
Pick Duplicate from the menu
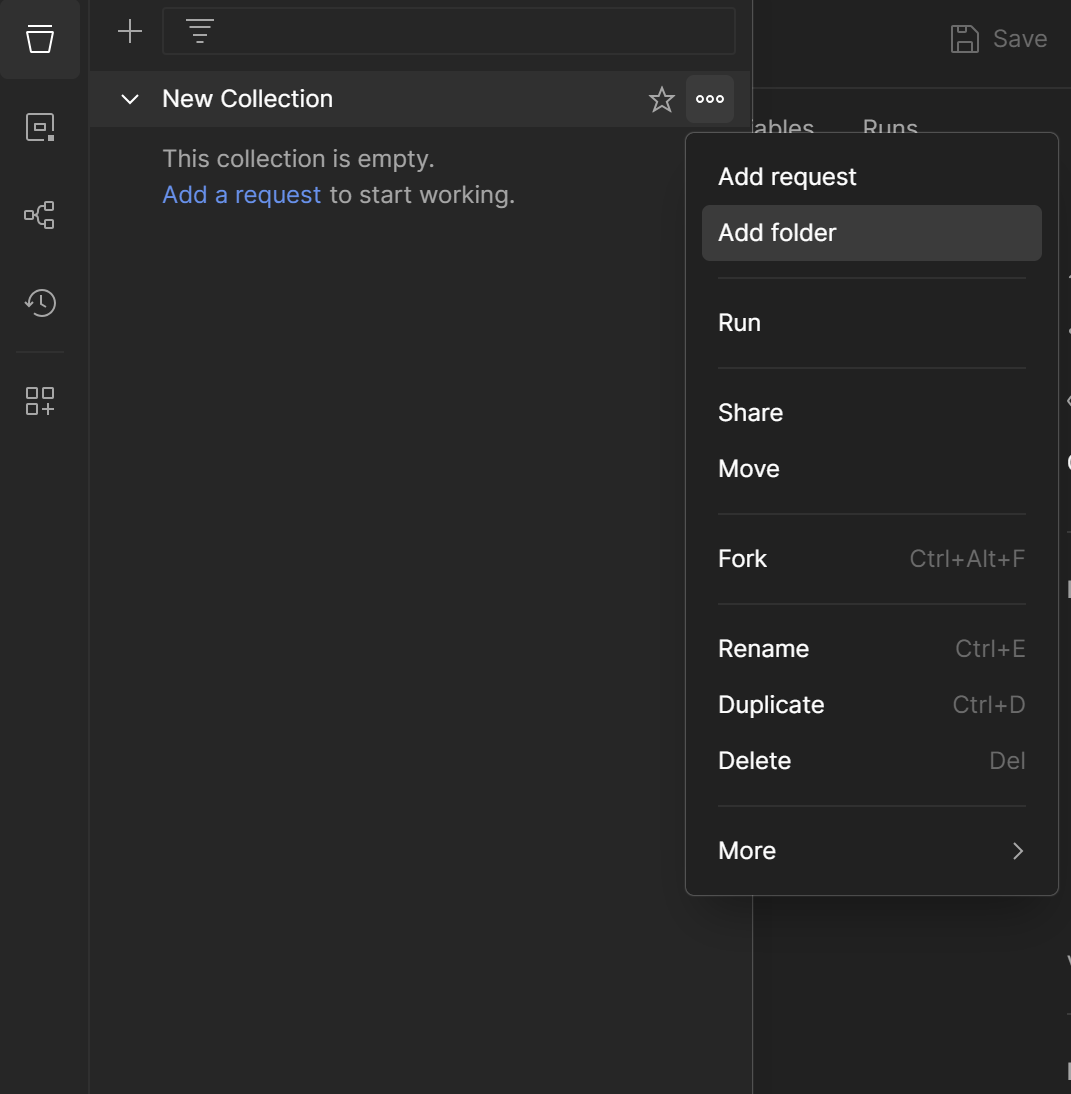click(771, 705)
